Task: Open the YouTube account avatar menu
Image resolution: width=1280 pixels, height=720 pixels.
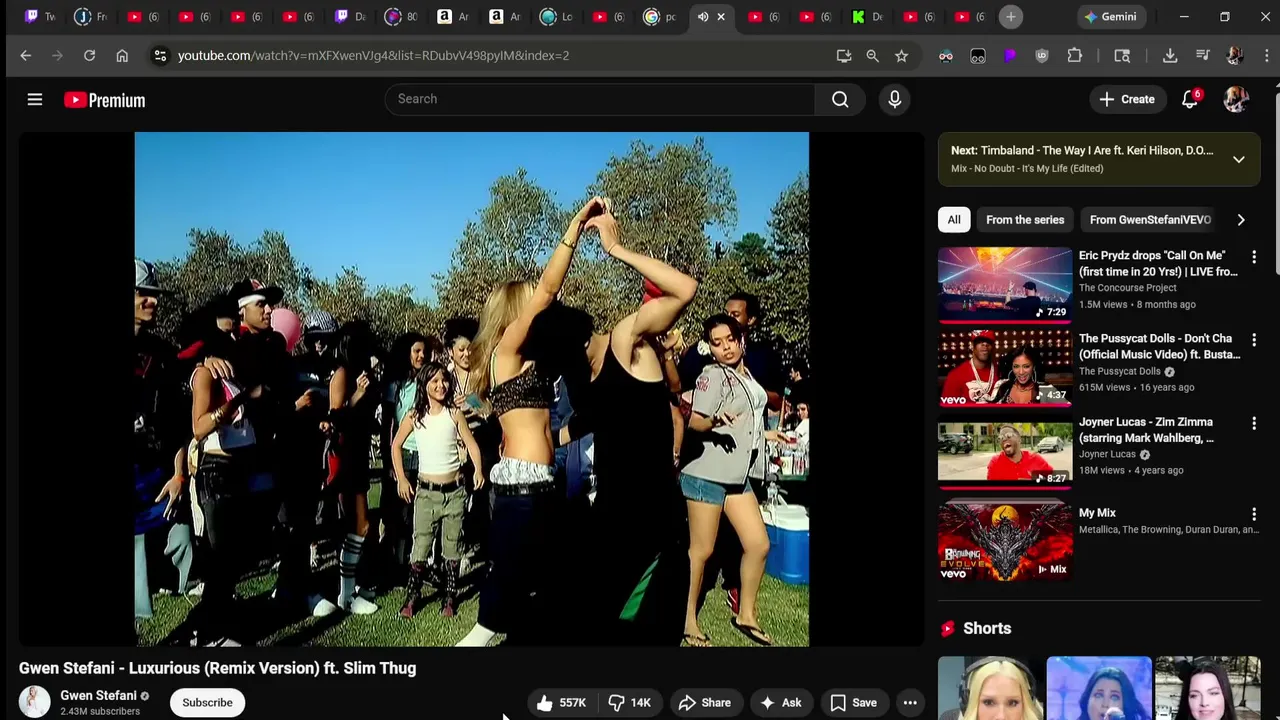Action: [1236, 99]
